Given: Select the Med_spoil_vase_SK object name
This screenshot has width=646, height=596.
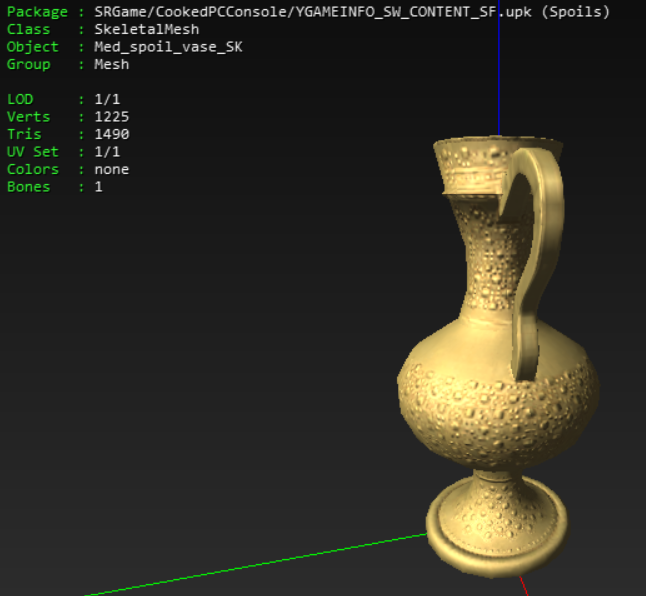Looking at the screenshot, I should (x=168, y=47).
